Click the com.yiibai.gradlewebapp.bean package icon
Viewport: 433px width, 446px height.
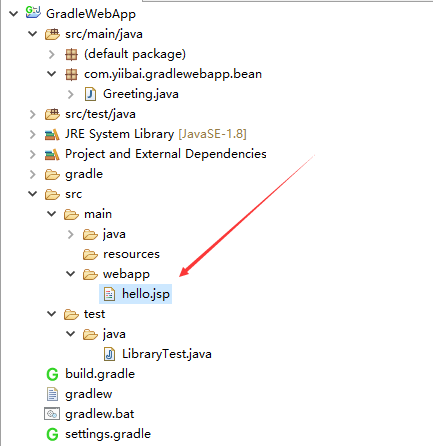(71, 74)
